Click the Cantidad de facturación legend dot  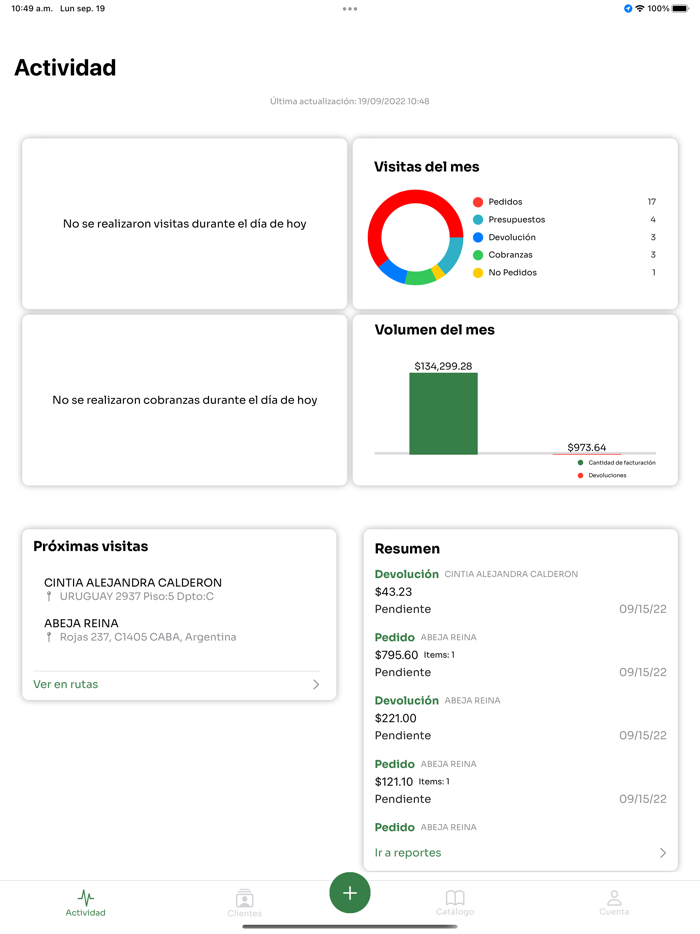click(x=580, y=463)
